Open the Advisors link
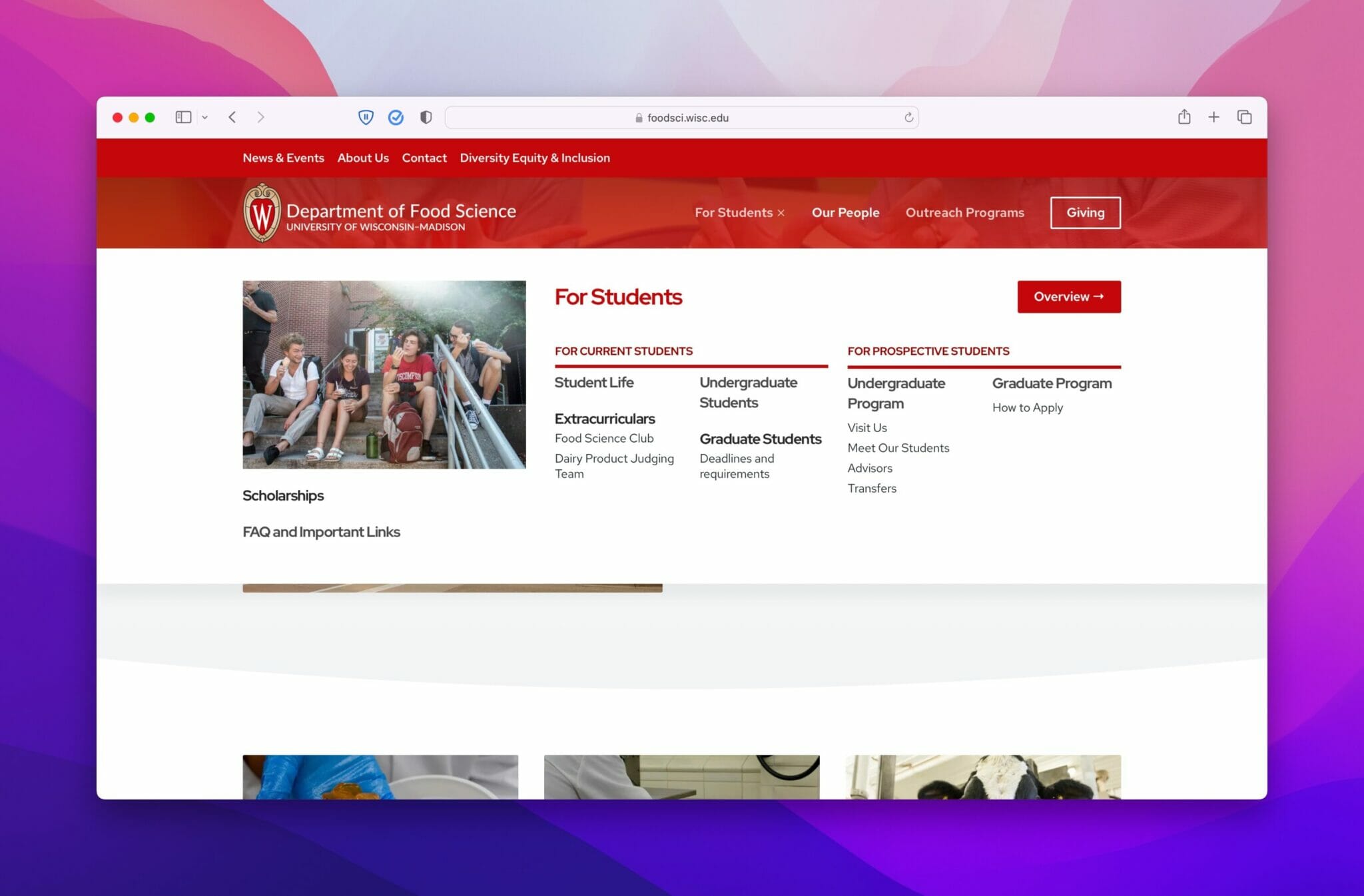 point(870,468)
